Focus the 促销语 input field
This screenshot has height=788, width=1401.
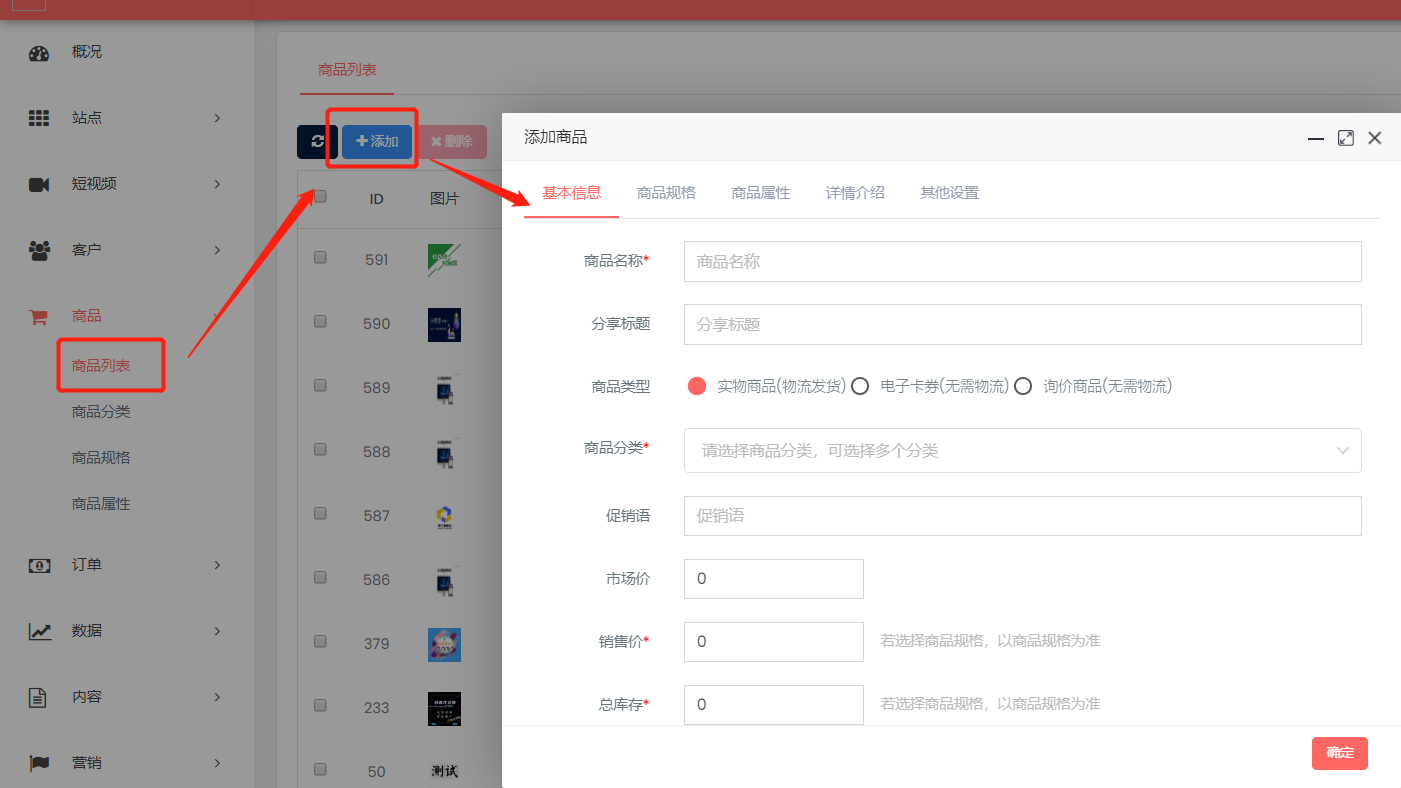point(1023,516)
